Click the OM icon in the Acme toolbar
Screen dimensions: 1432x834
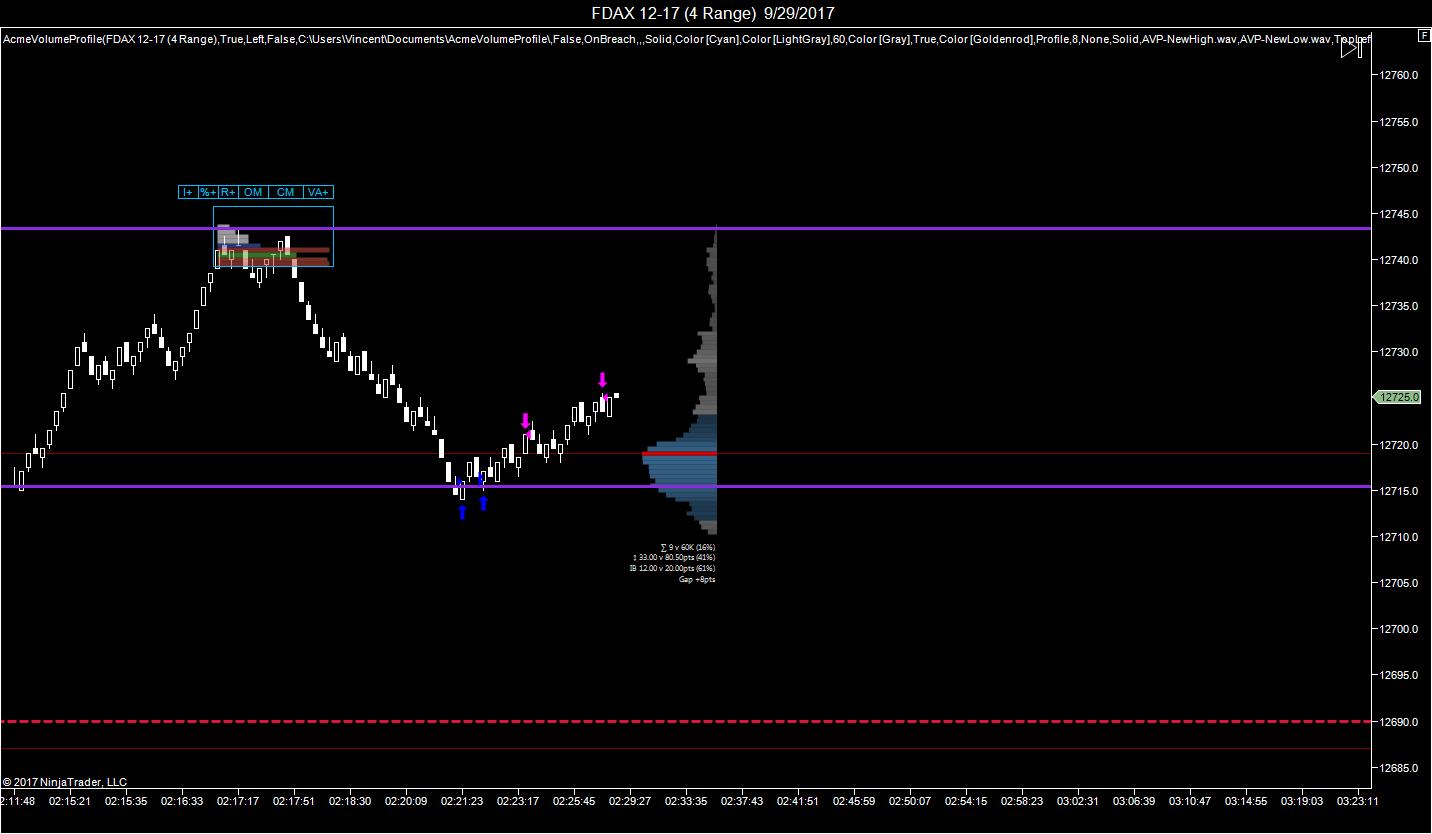[252, 192]
